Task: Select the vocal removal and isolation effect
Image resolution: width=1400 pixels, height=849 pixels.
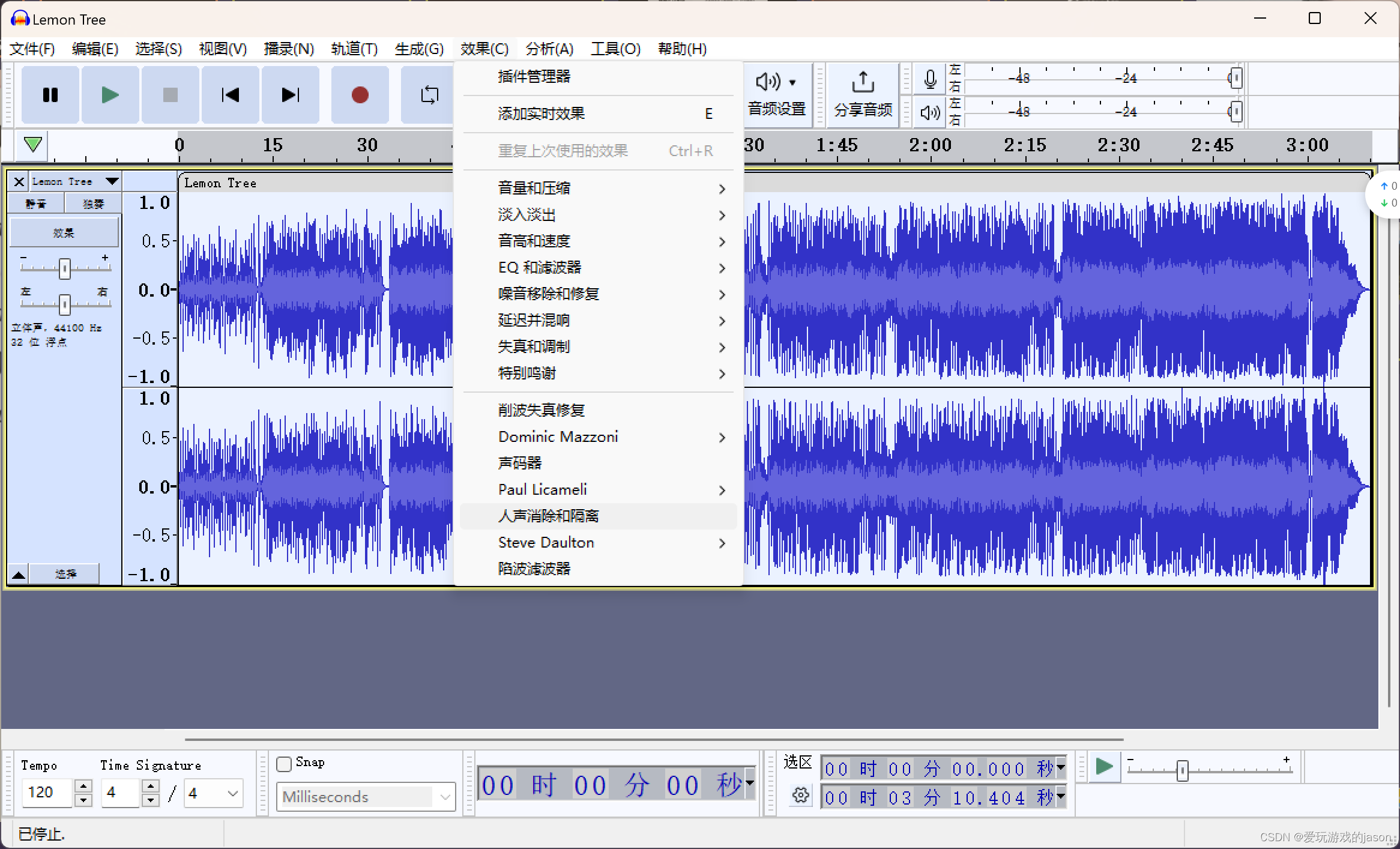Action: 548,516
